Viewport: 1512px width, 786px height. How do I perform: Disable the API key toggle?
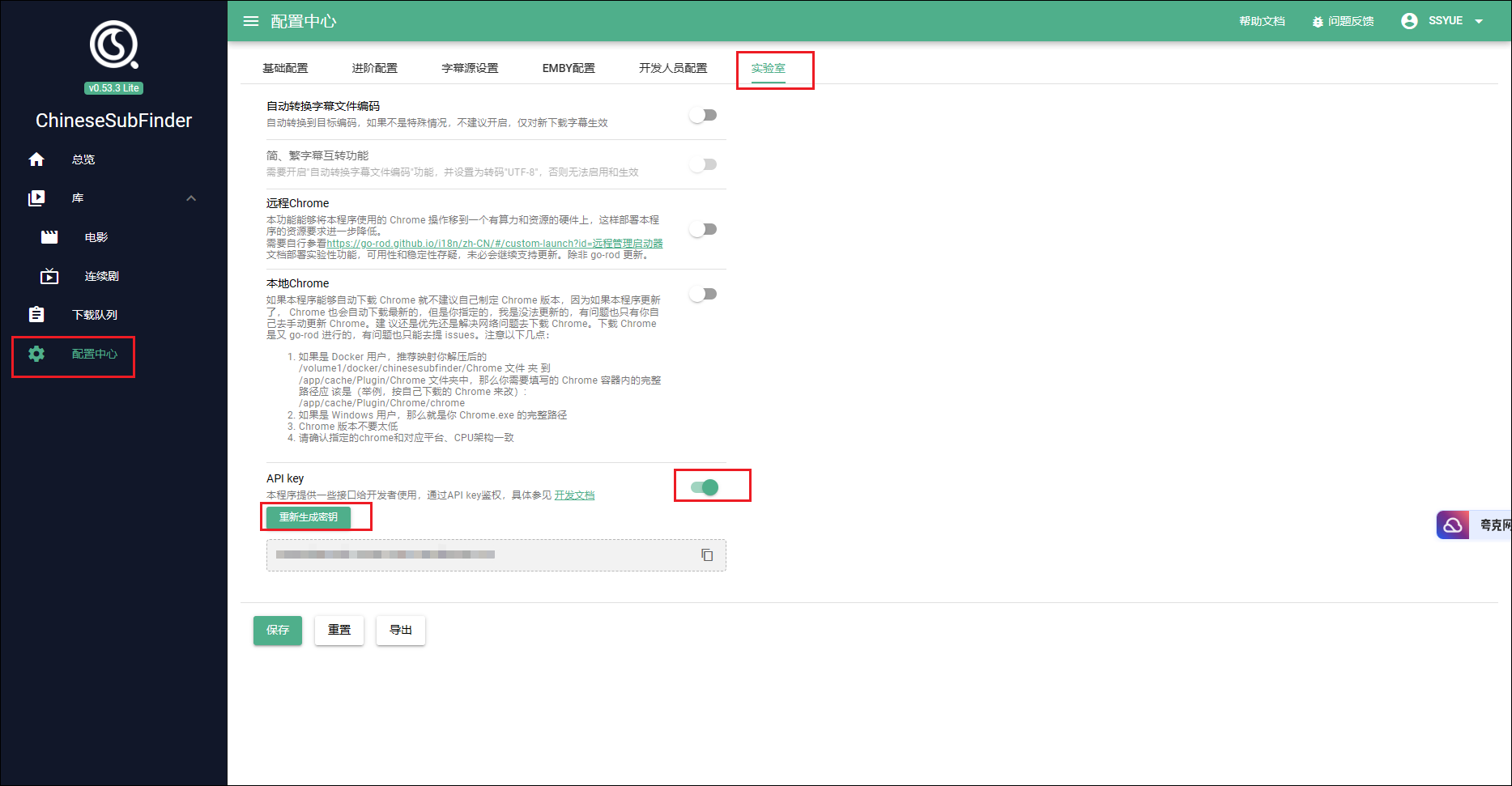point(705,487)
